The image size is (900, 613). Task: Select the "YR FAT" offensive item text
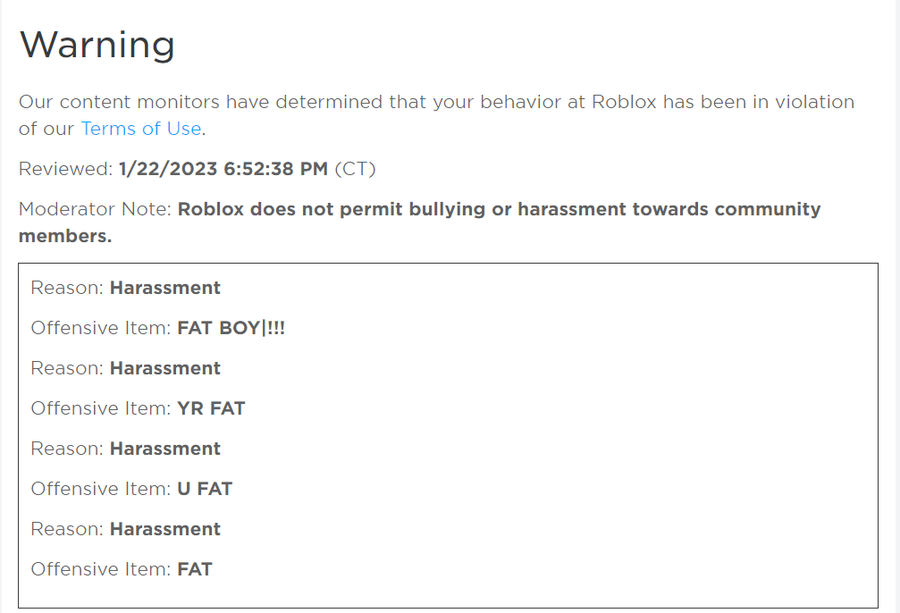point(211,408)
